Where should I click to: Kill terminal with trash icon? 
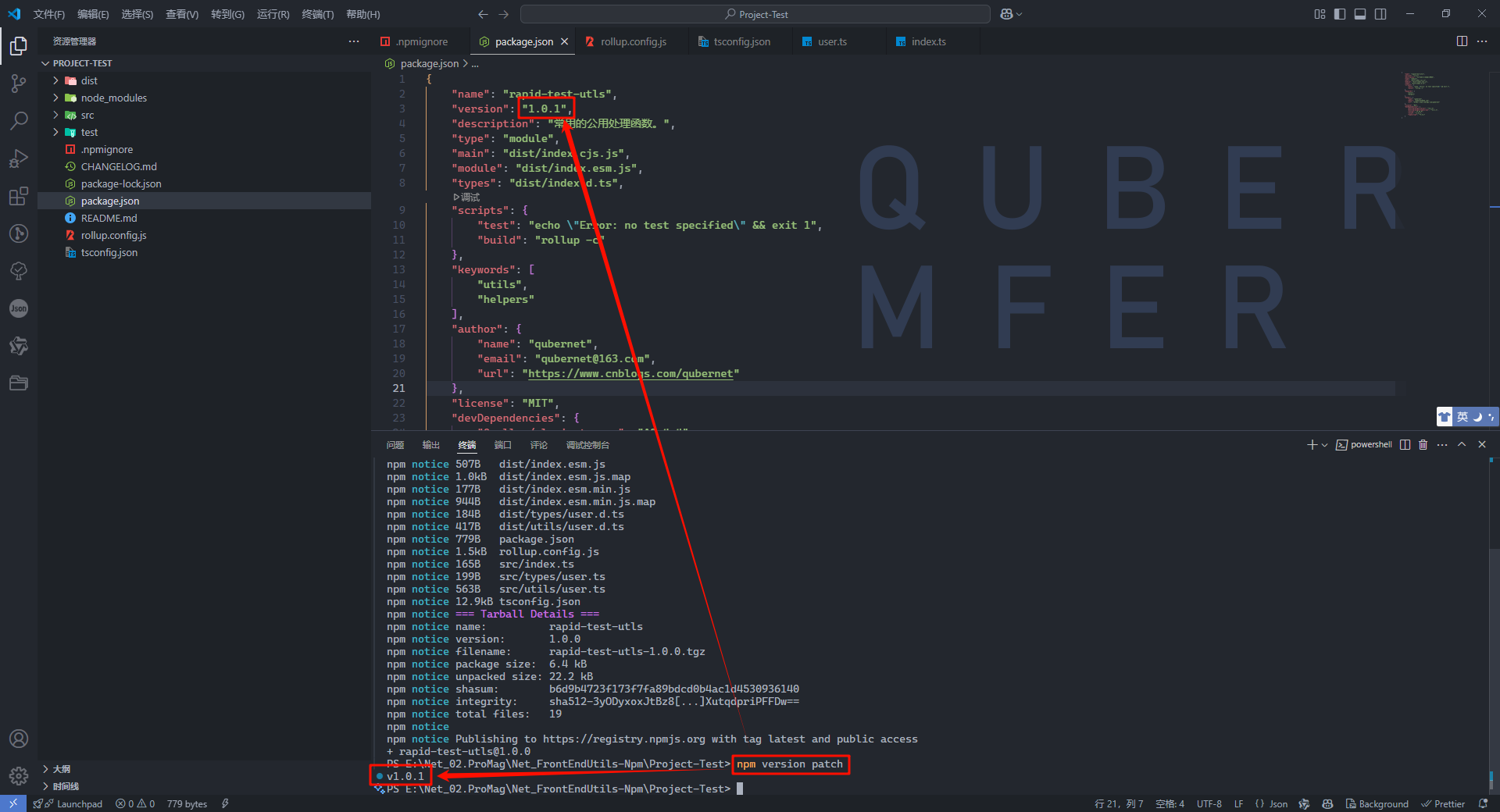coord(1423,444)
